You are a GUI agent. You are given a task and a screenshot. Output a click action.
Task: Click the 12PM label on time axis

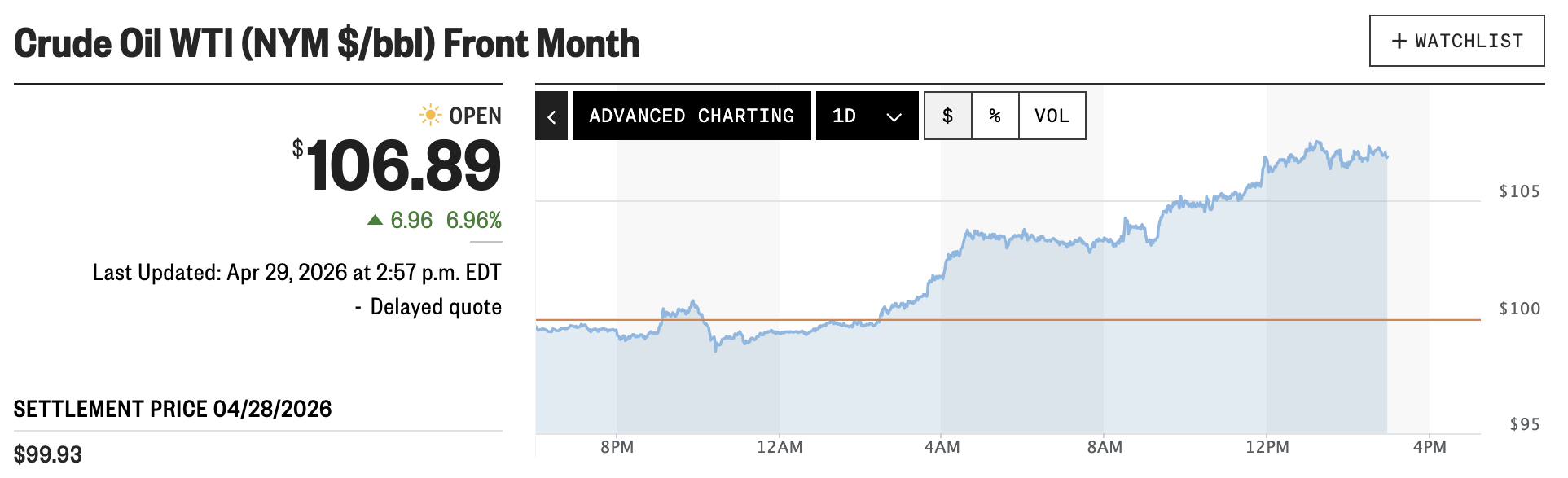1267,447
